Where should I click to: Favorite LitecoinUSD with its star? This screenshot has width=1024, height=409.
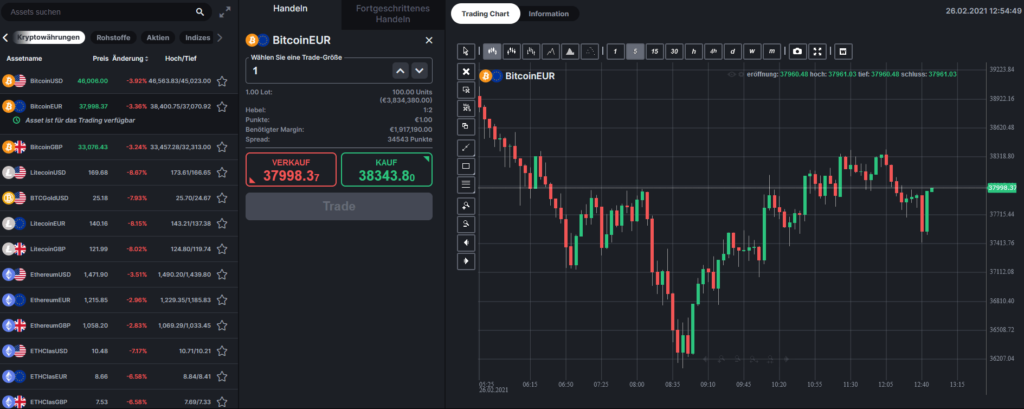pos(222,172)
